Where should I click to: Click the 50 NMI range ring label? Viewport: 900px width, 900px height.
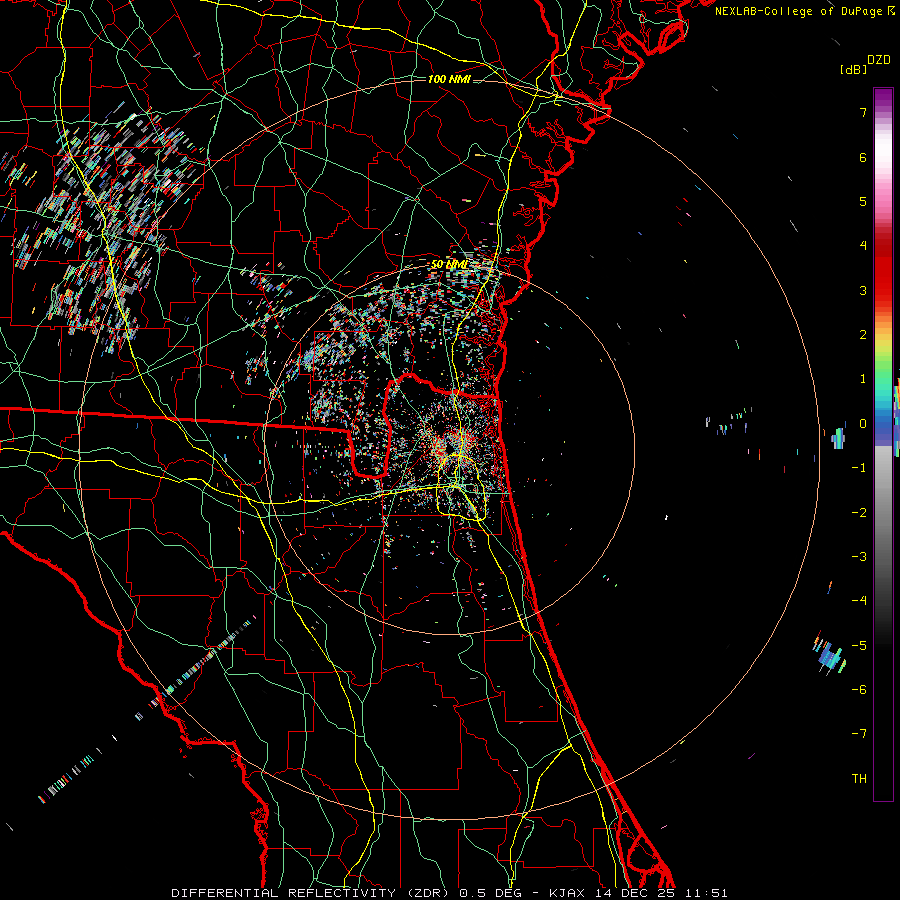pos(449,264)
